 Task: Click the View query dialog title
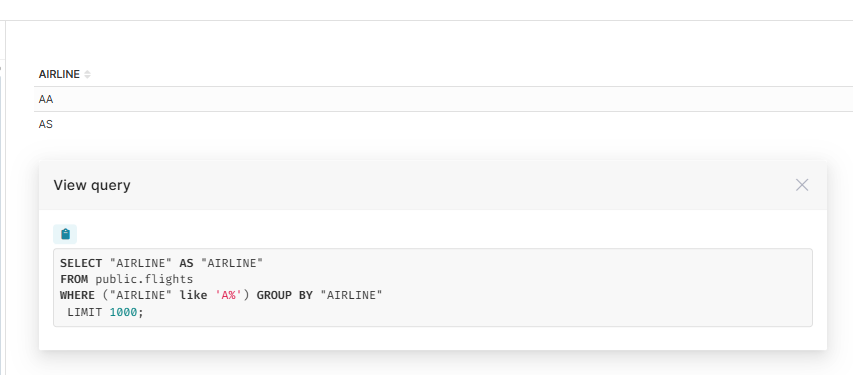(x=92, y=185)
